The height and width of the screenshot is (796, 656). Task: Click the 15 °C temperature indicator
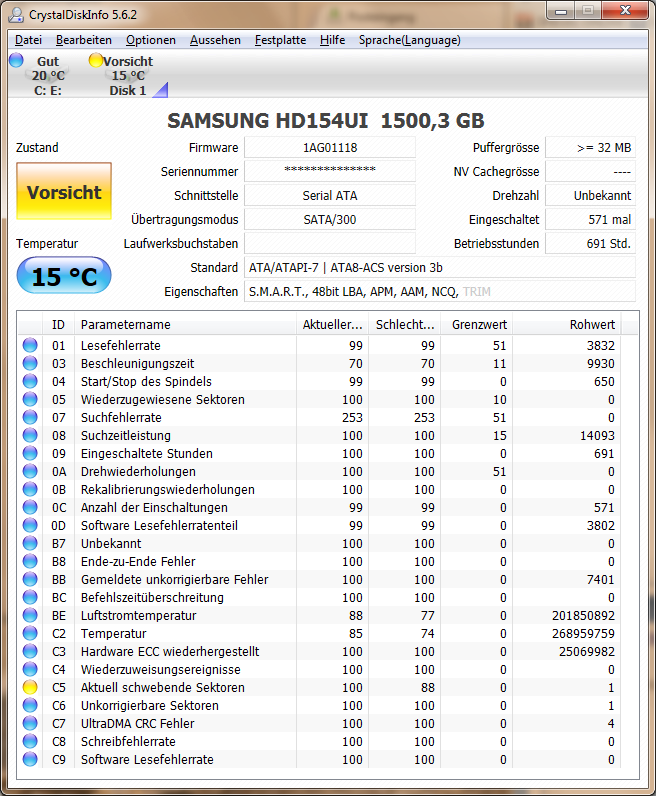click(x=64, y=276)
